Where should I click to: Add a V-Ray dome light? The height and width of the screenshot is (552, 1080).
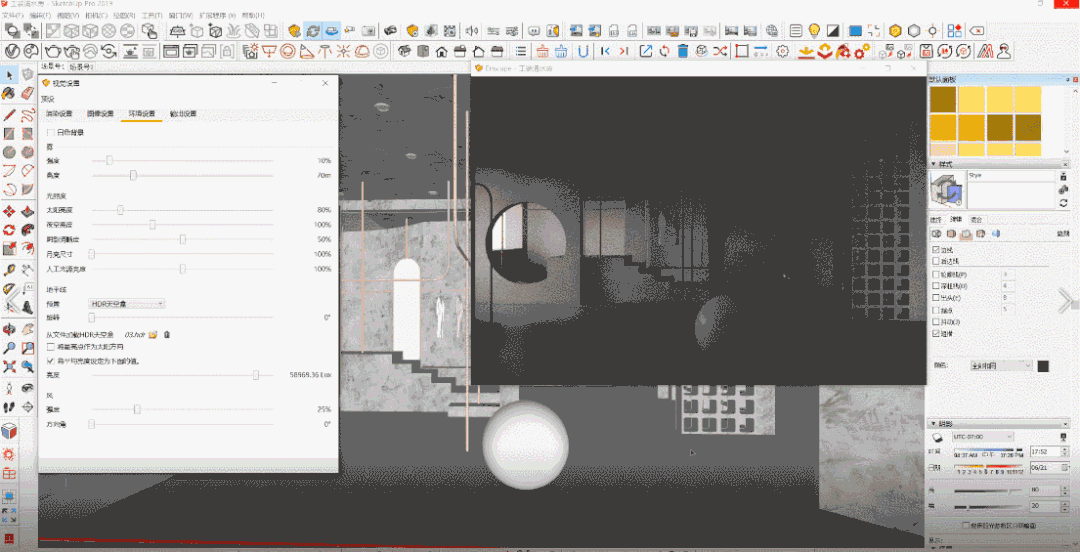coord(362,51)
